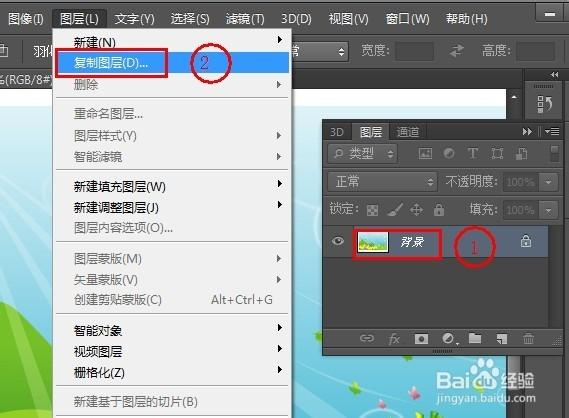
Task: Filter layers by pixel layers icon
Action: point(425,153)
